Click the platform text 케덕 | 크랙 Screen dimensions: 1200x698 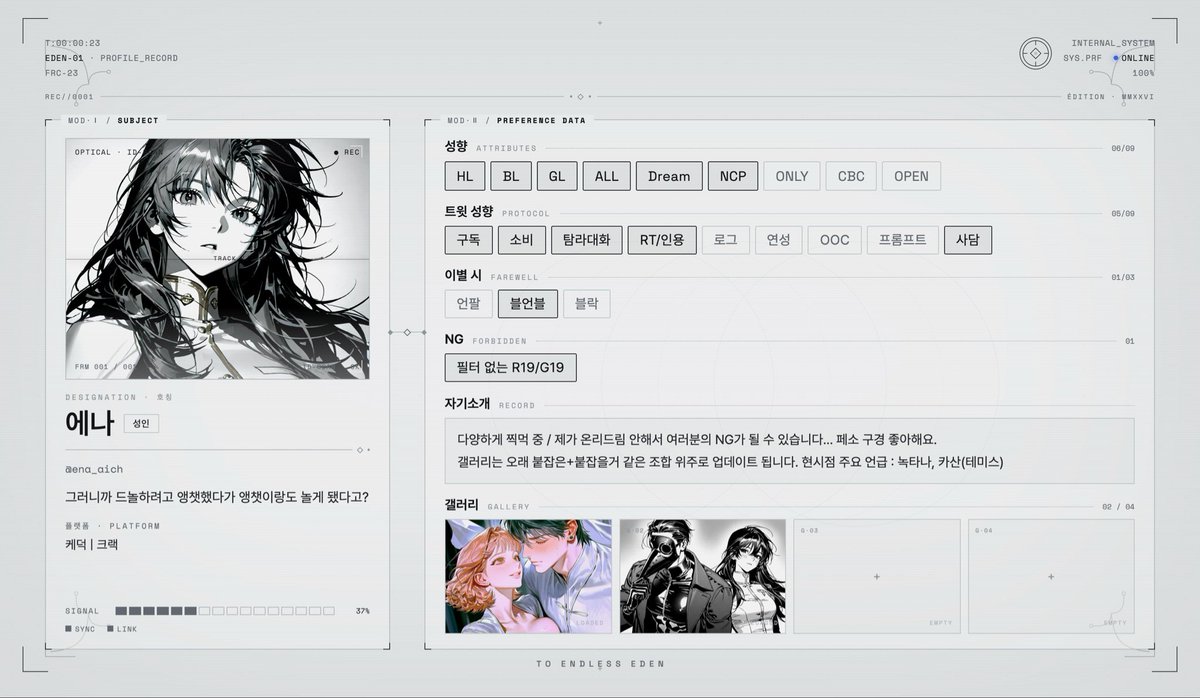[x=91, y=544]
